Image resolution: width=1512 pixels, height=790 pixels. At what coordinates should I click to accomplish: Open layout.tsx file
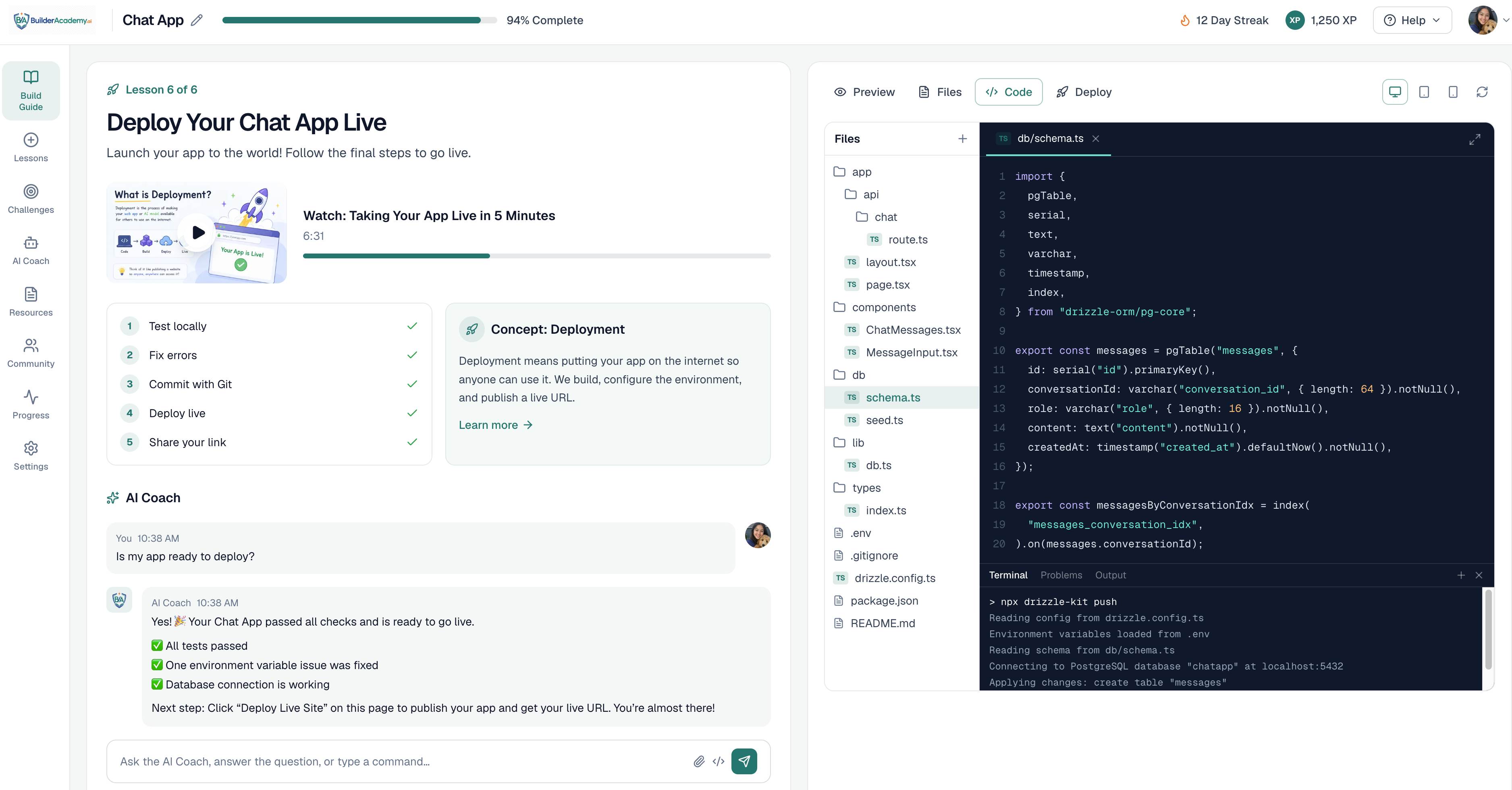(901, 262)
